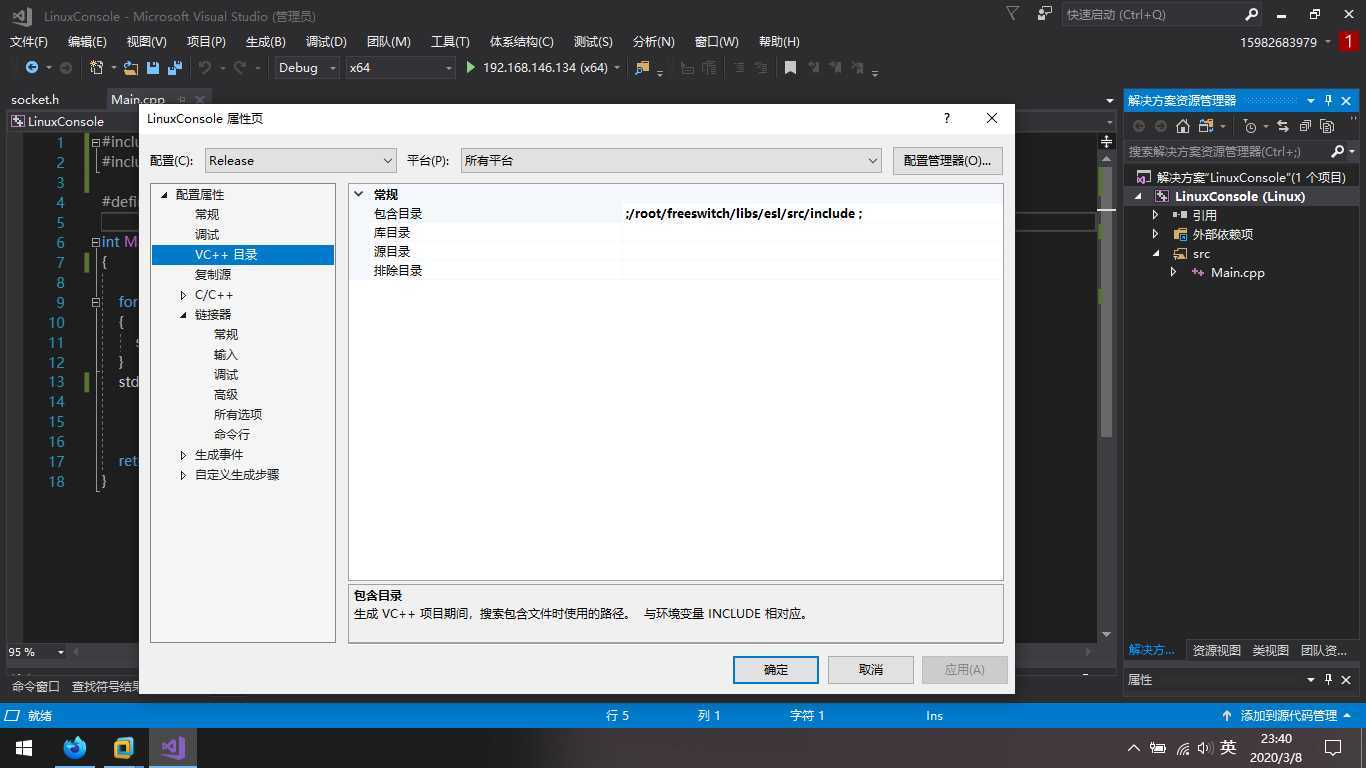
Task: Click the Open File folder icon
Action: click(130, 68)
